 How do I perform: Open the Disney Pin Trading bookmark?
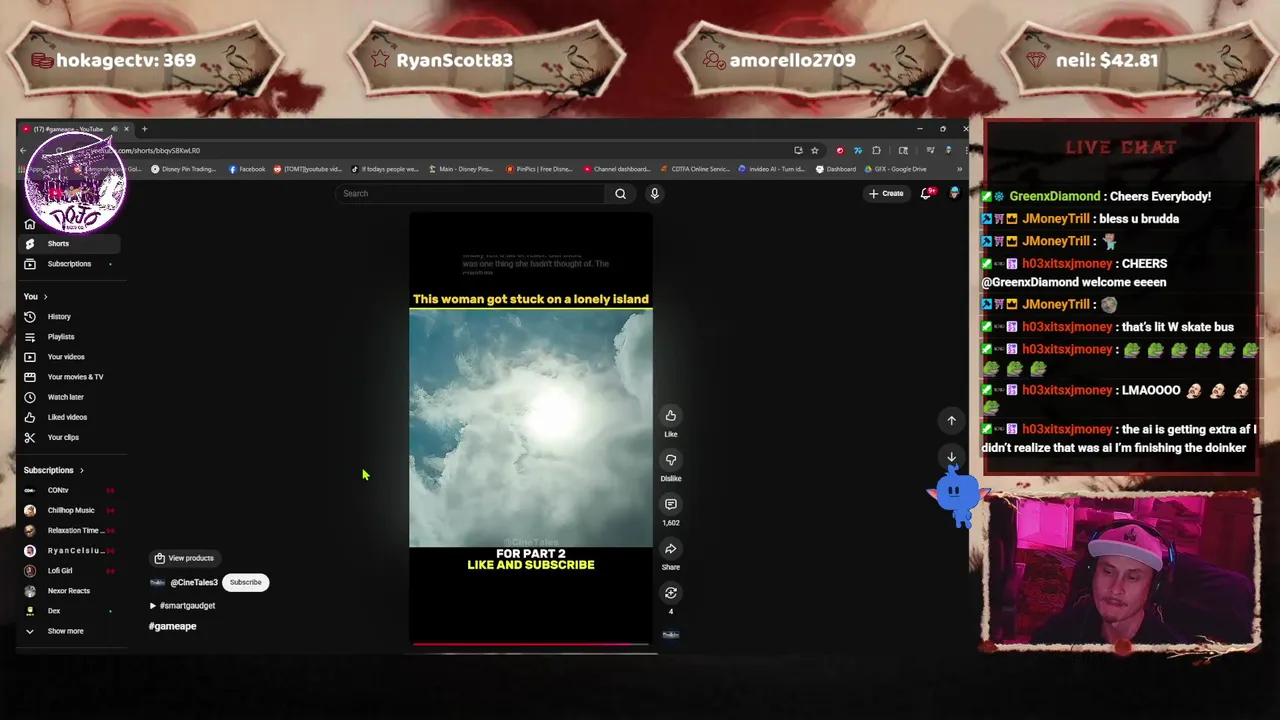click(183, 169)
